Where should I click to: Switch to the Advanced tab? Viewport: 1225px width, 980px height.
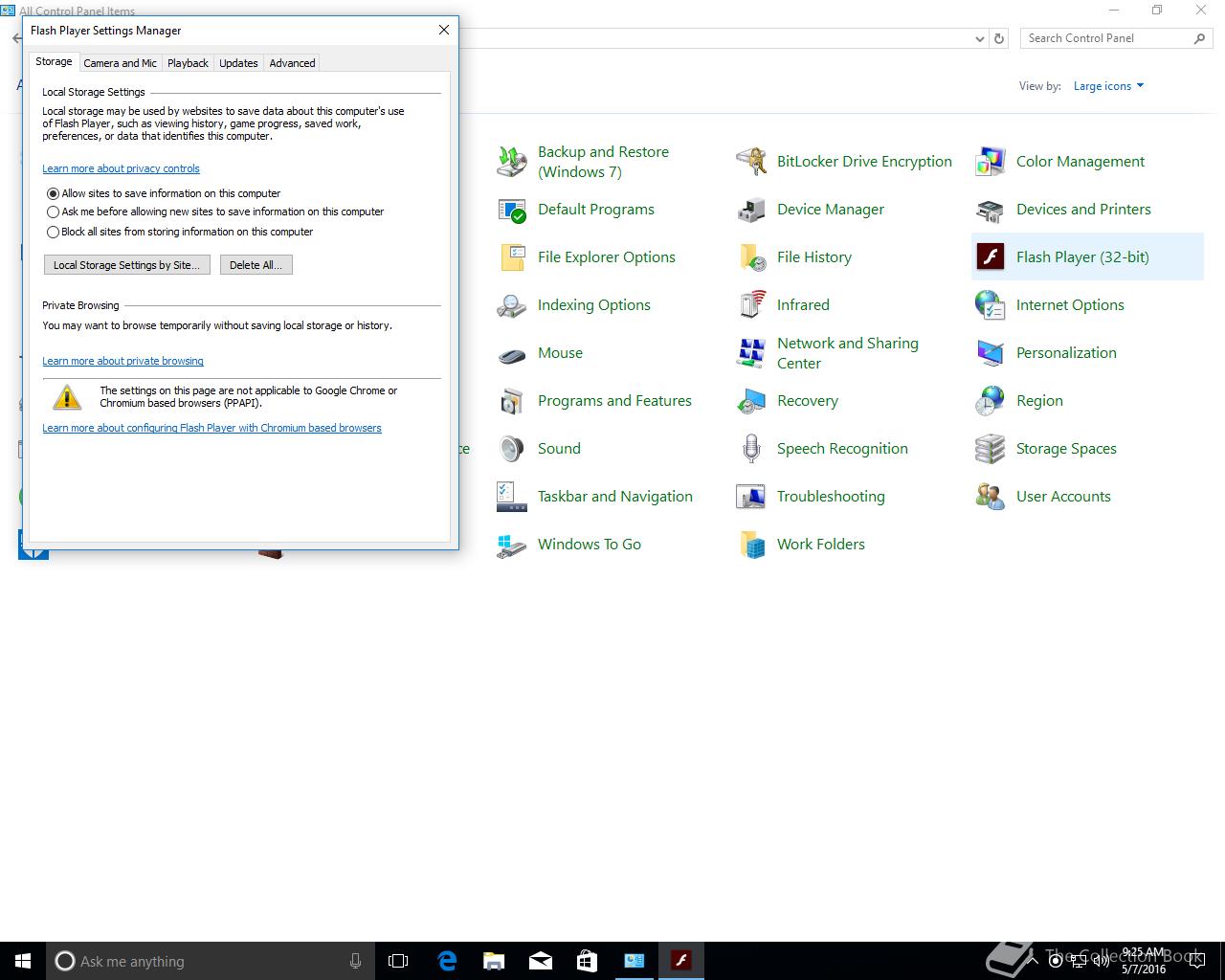[292, 63]
